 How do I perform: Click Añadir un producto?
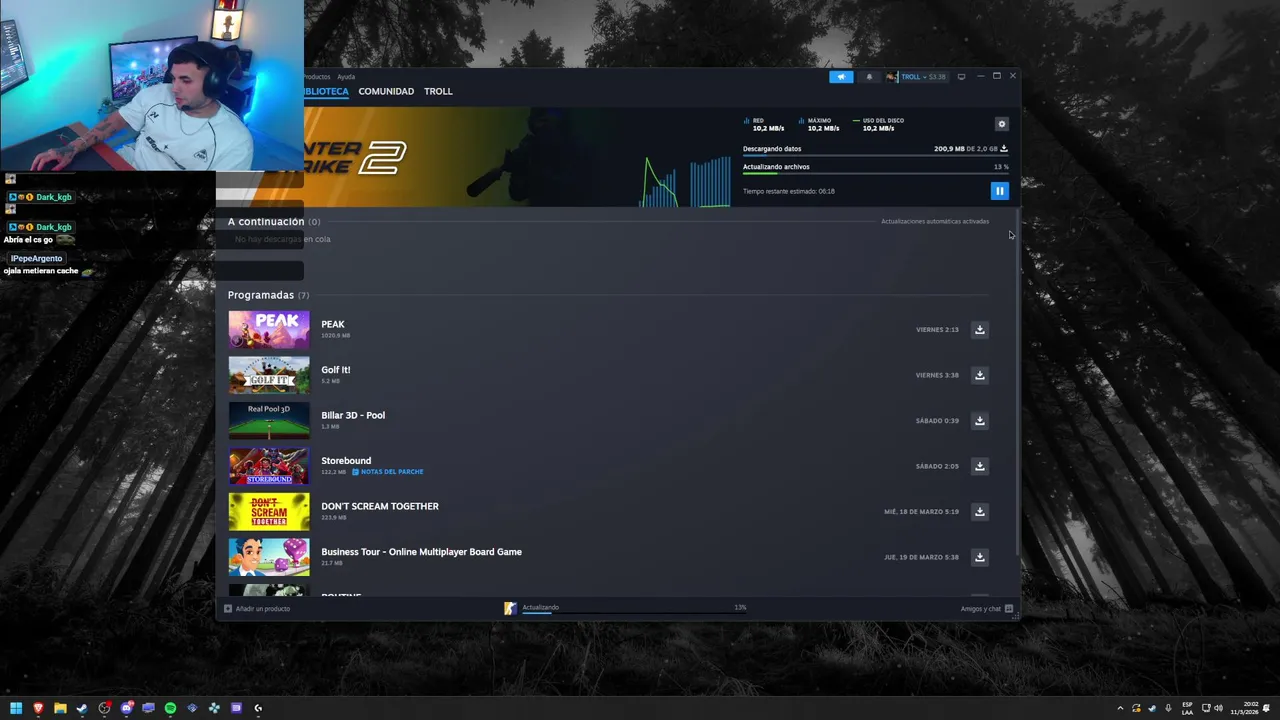[x=257, y=608]
